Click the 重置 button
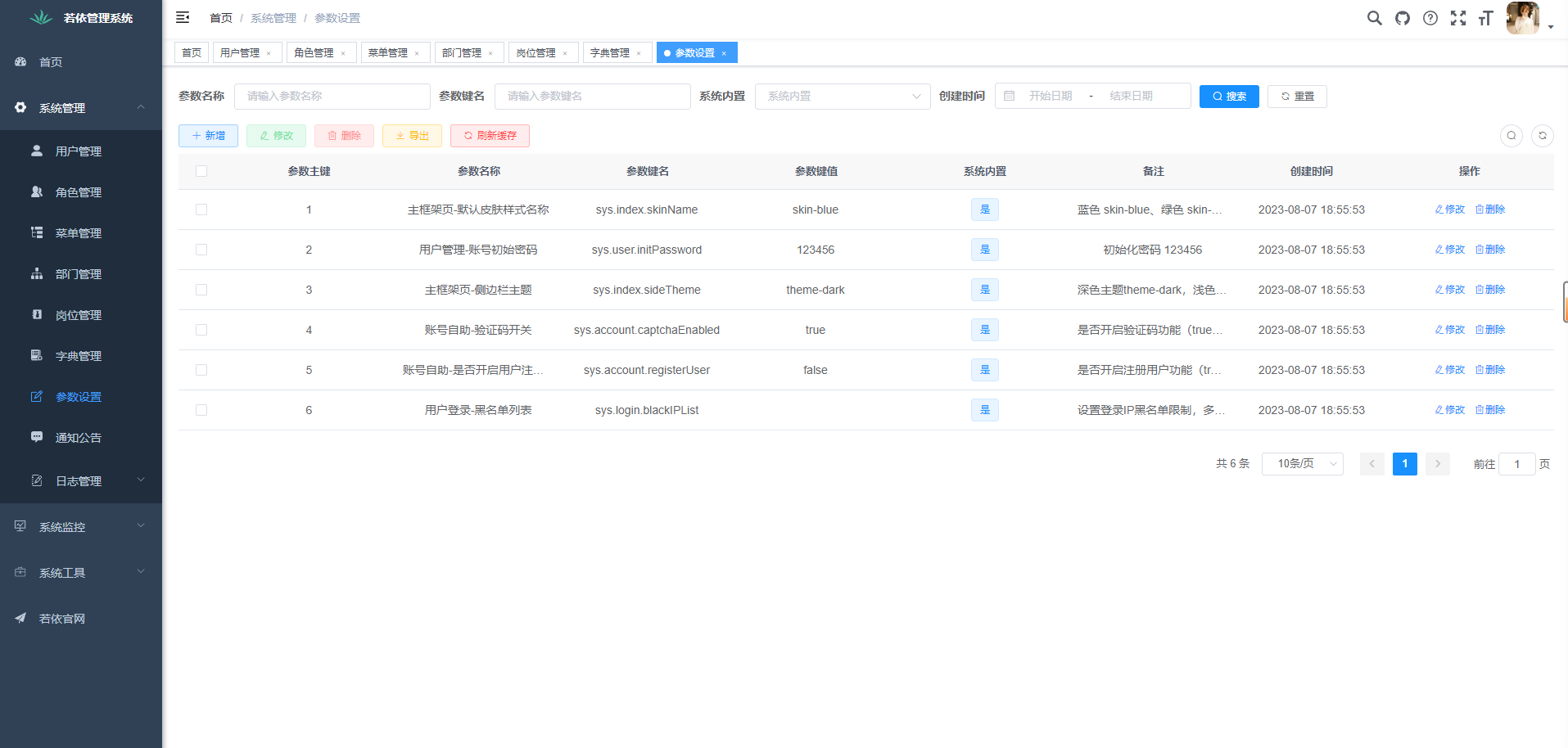 point(1297,96)
